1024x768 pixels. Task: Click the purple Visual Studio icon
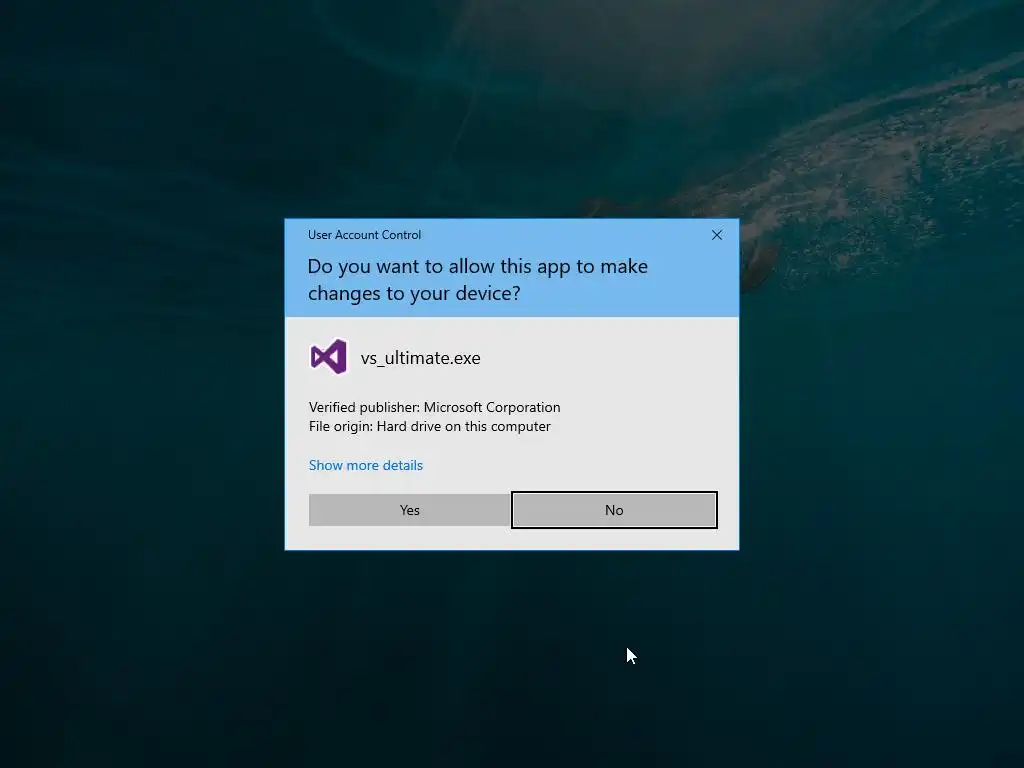(328, 357)
